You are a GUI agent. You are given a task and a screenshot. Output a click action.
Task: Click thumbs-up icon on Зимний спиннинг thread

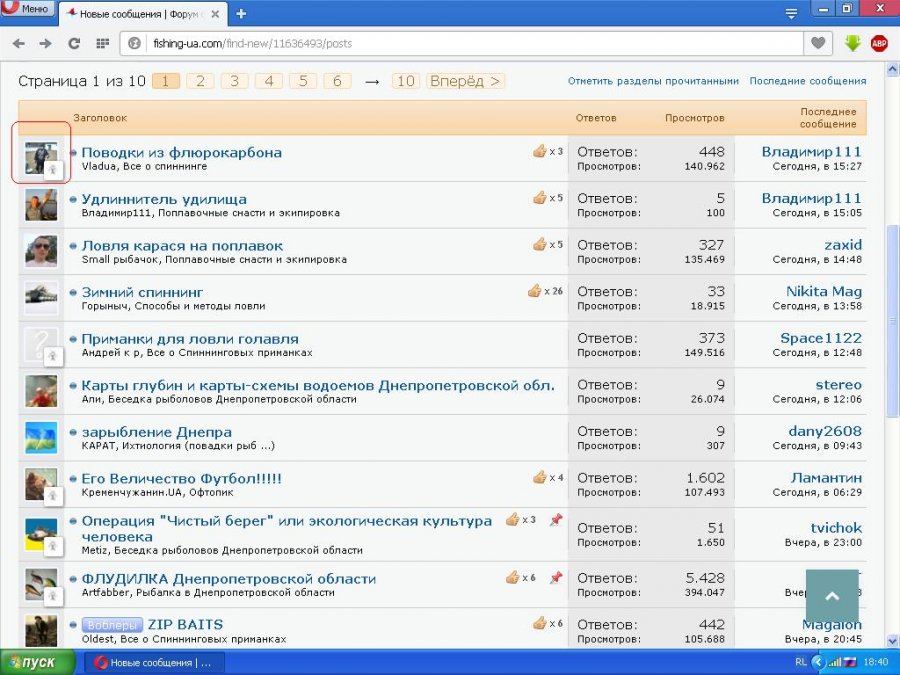pyautogui.click(x=535, y=291)
